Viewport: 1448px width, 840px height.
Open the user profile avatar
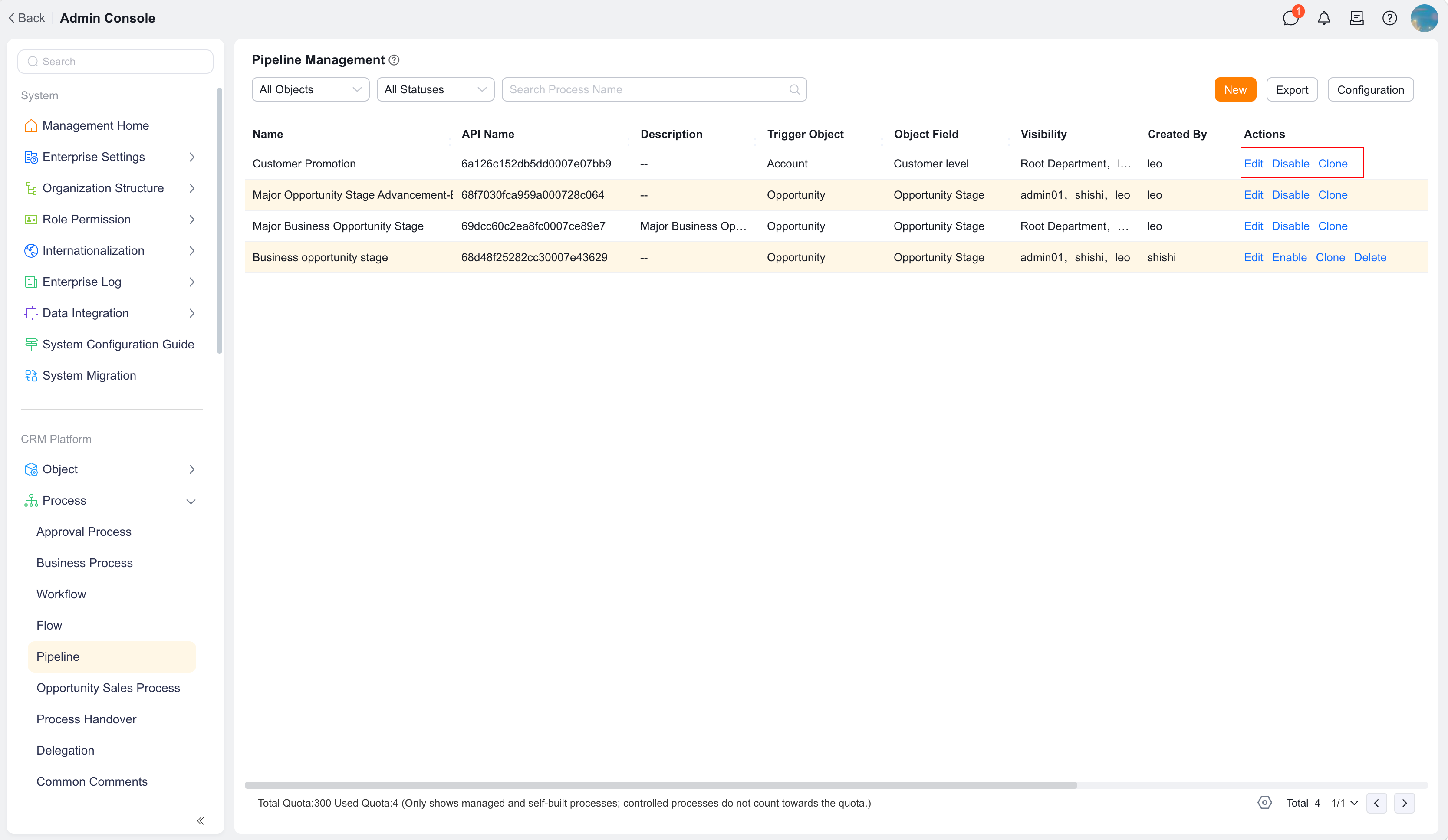[1424, 18]
